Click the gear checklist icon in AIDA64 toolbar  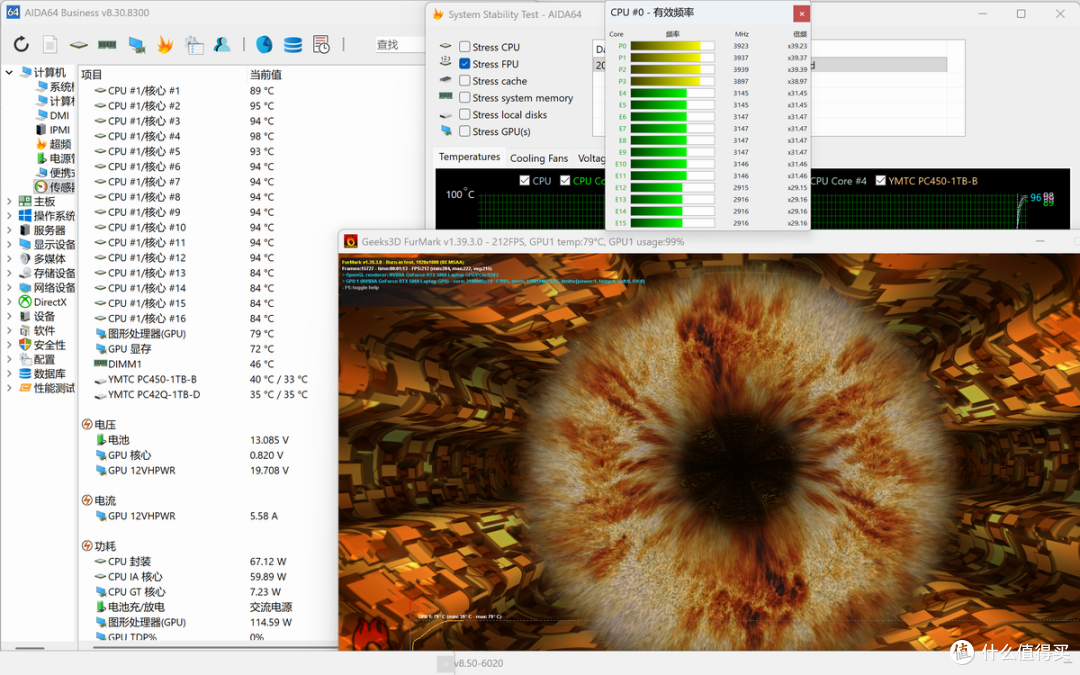point(194,45)
